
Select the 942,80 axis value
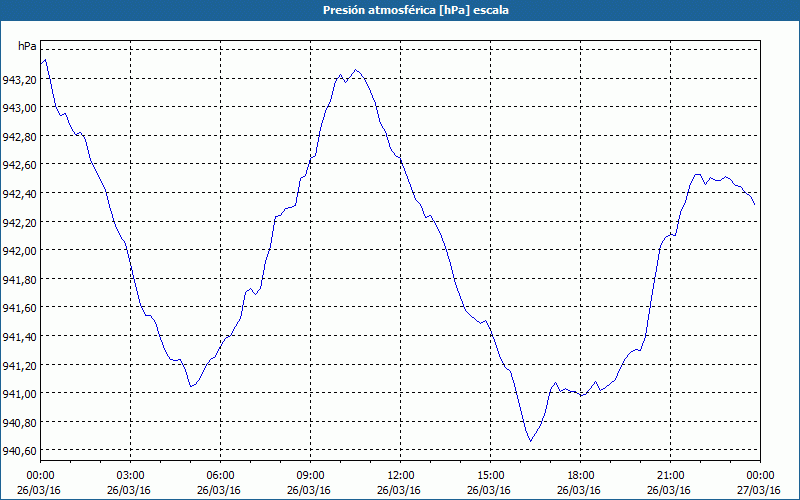click(19, 137)
